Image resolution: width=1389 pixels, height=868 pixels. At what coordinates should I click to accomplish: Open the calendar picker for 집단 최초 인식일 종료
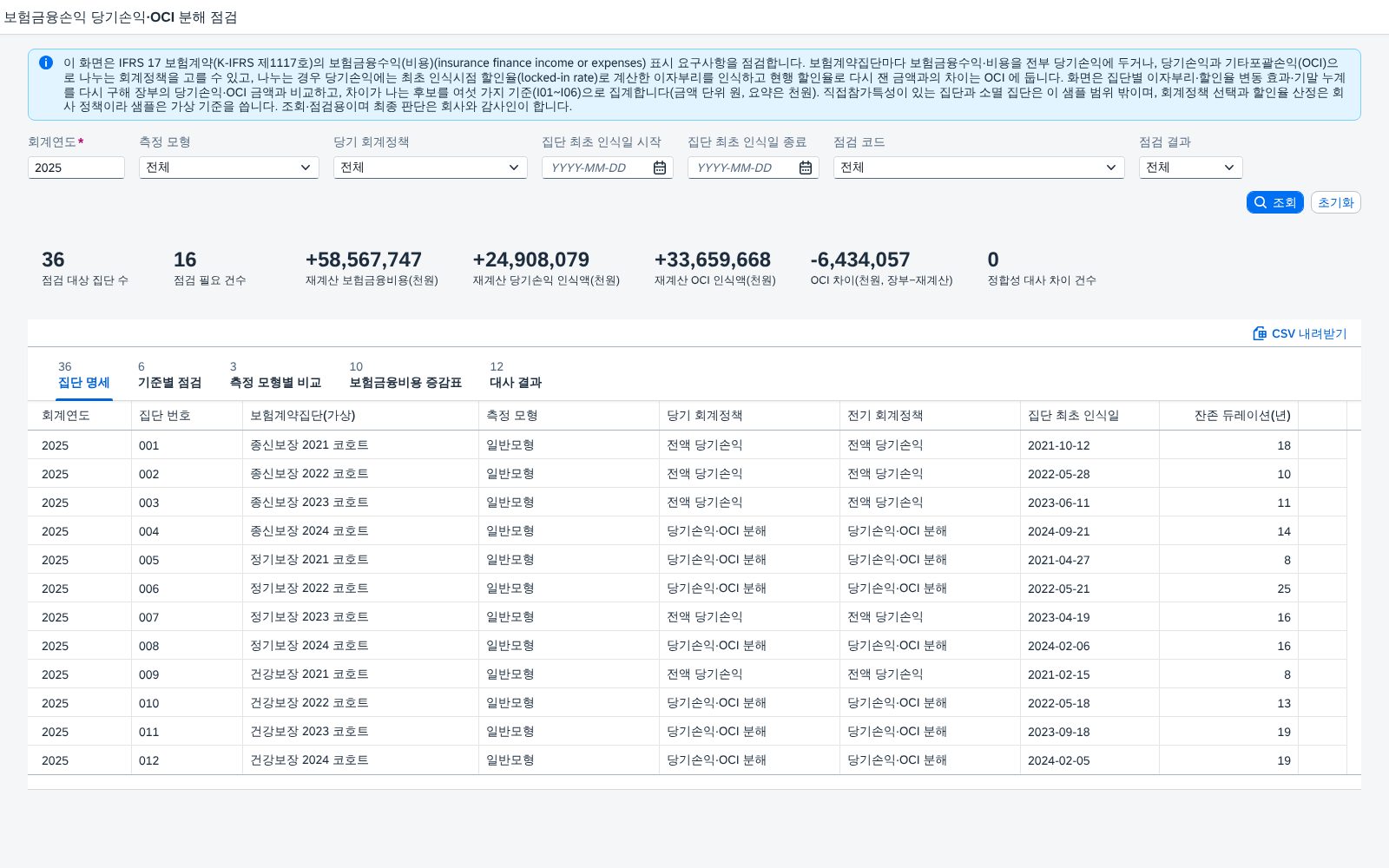coord(806,168)
